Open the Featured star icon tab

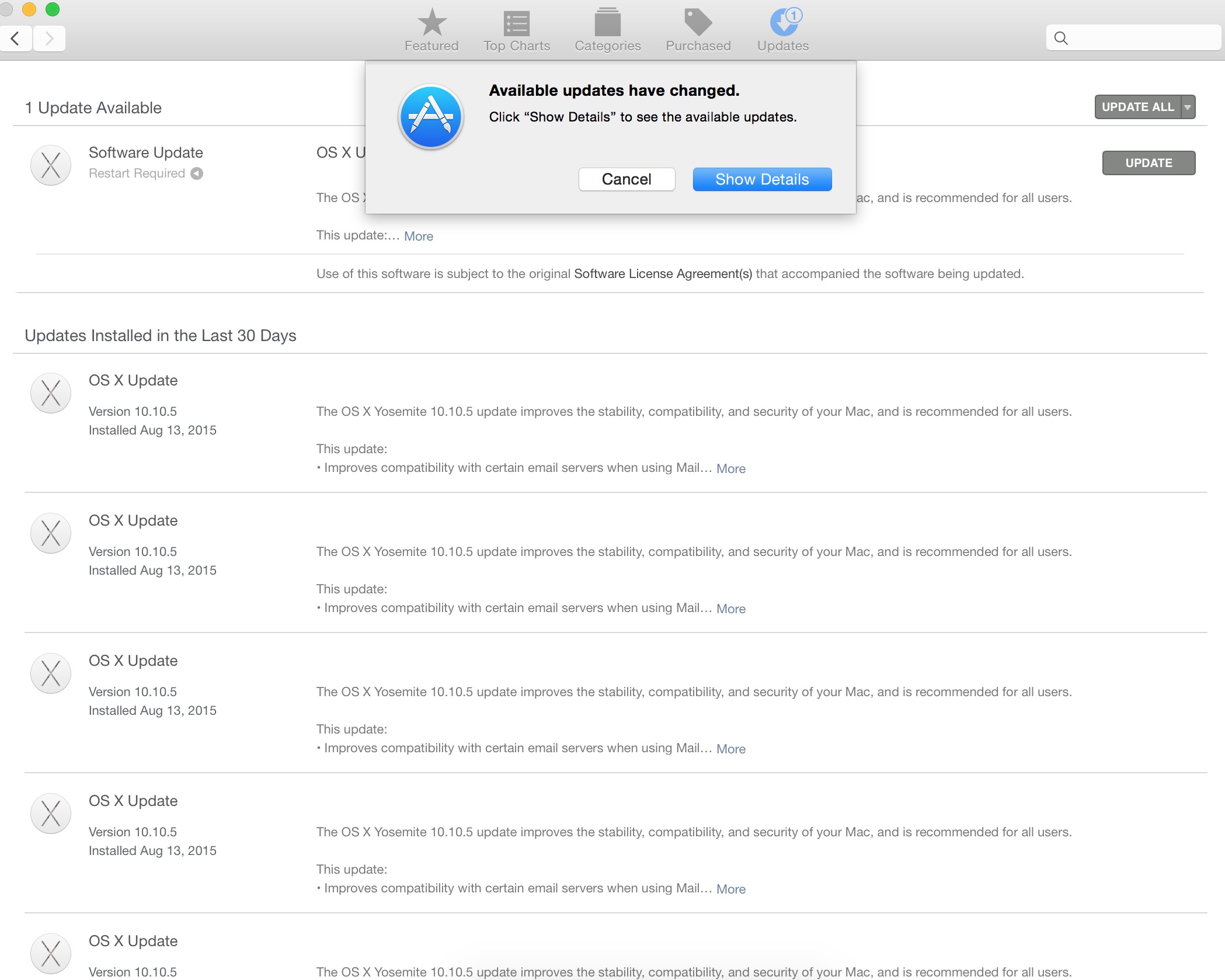[431, 23]
